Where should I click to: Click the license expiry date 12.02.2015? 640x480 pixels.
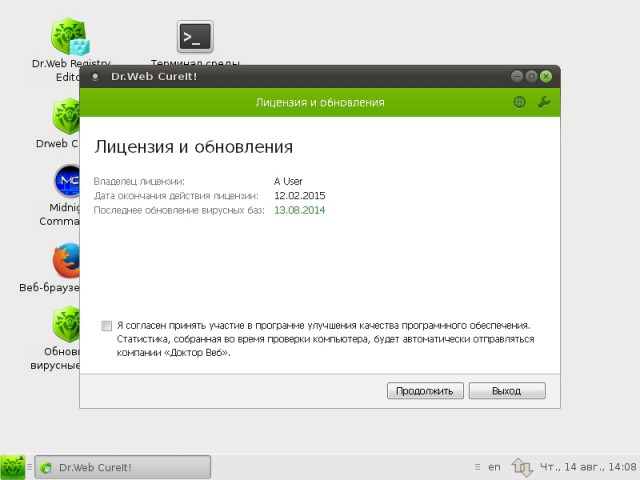[300, 196]
